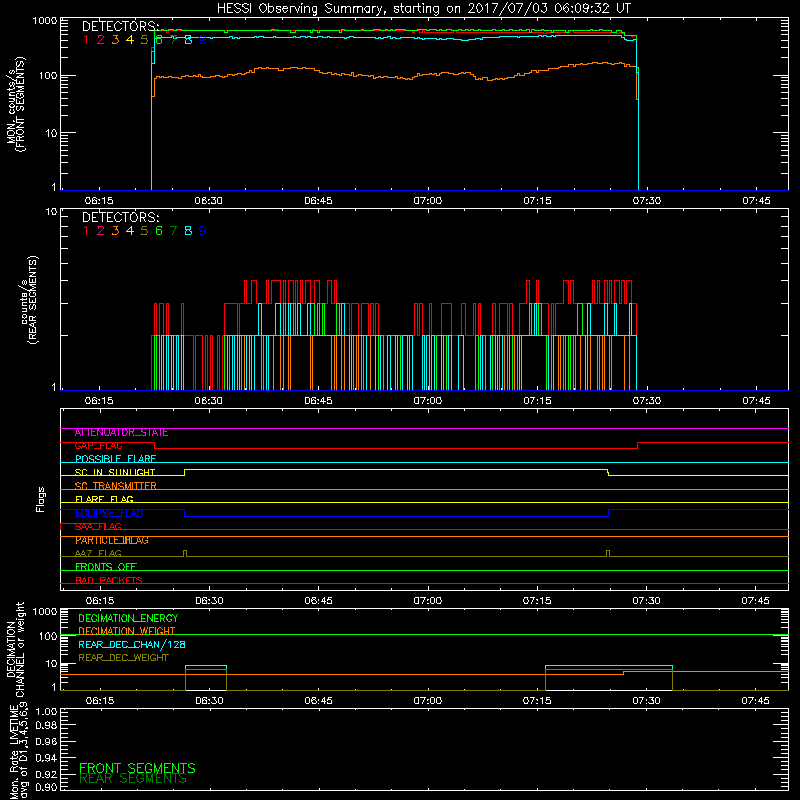The image size is (800, 800).
Task: Select detector 1 in front segments legend
Action: 86,40
